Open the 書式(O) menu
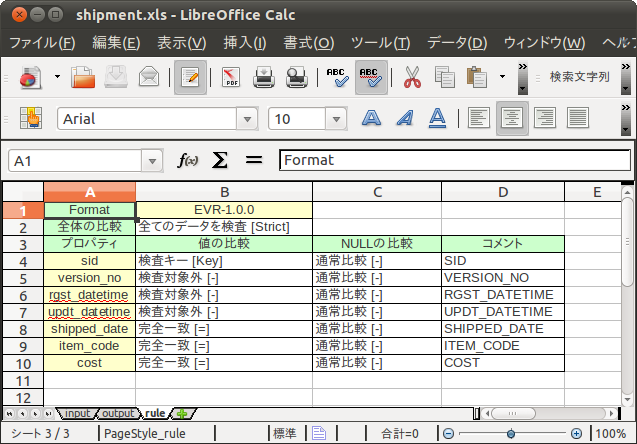The width and height of the screenshot is (637, 444). (x=309, y=43)
